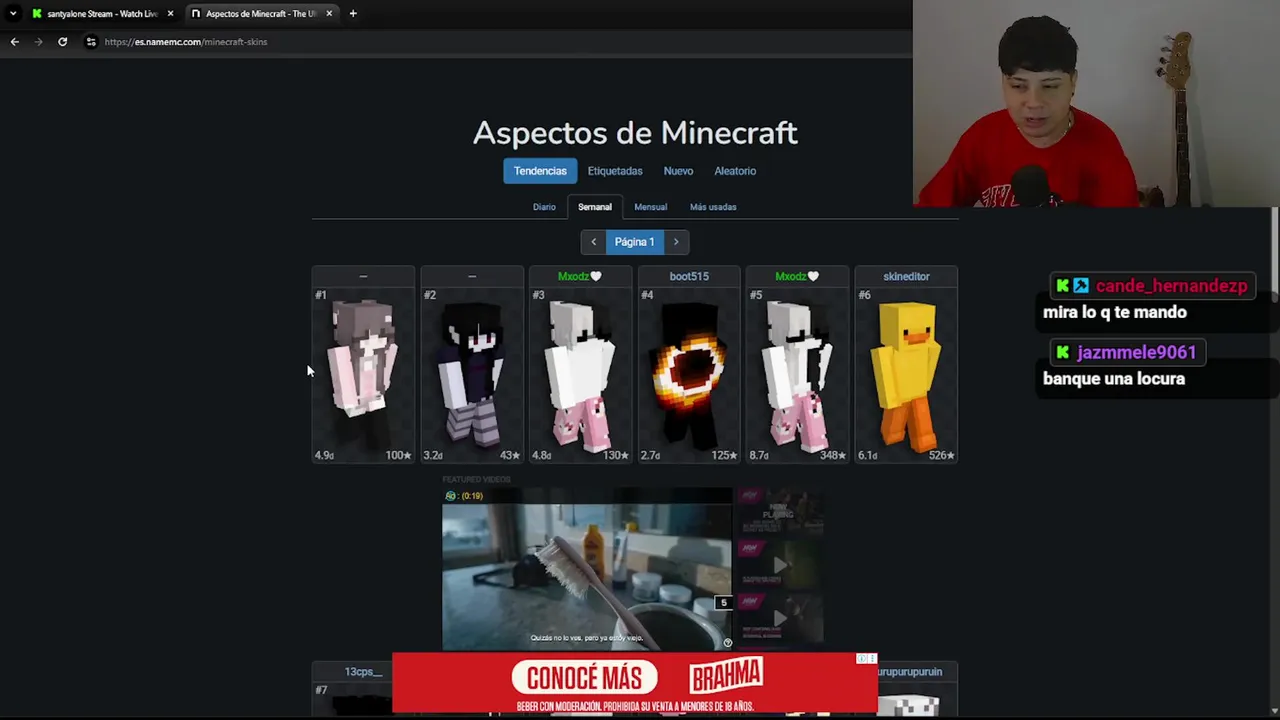This screenshot has width=1280, height=720.
Task: Open a new browser tab
Action: [x=353, y=14]
